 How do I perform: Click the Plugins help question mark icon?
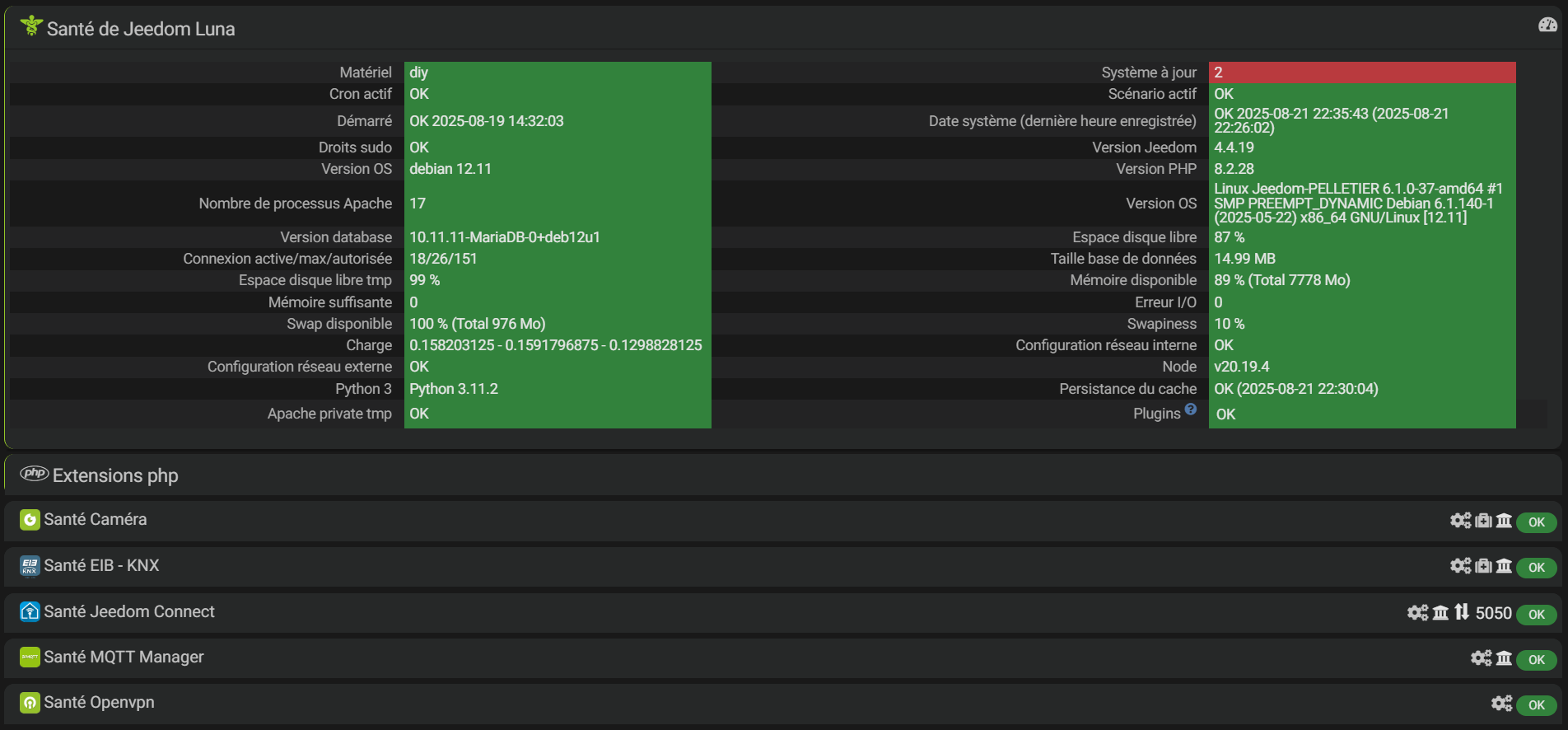pos(1191,409)
